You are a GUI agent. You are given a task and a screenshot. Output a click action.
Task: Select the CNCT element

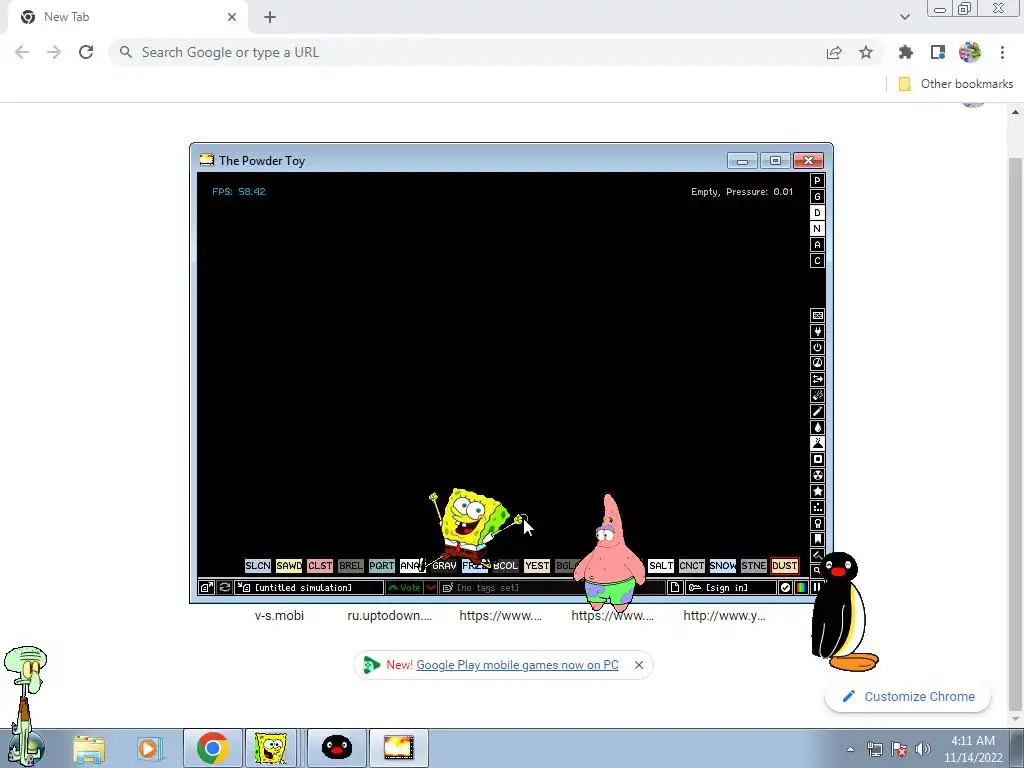pos(692,566)
